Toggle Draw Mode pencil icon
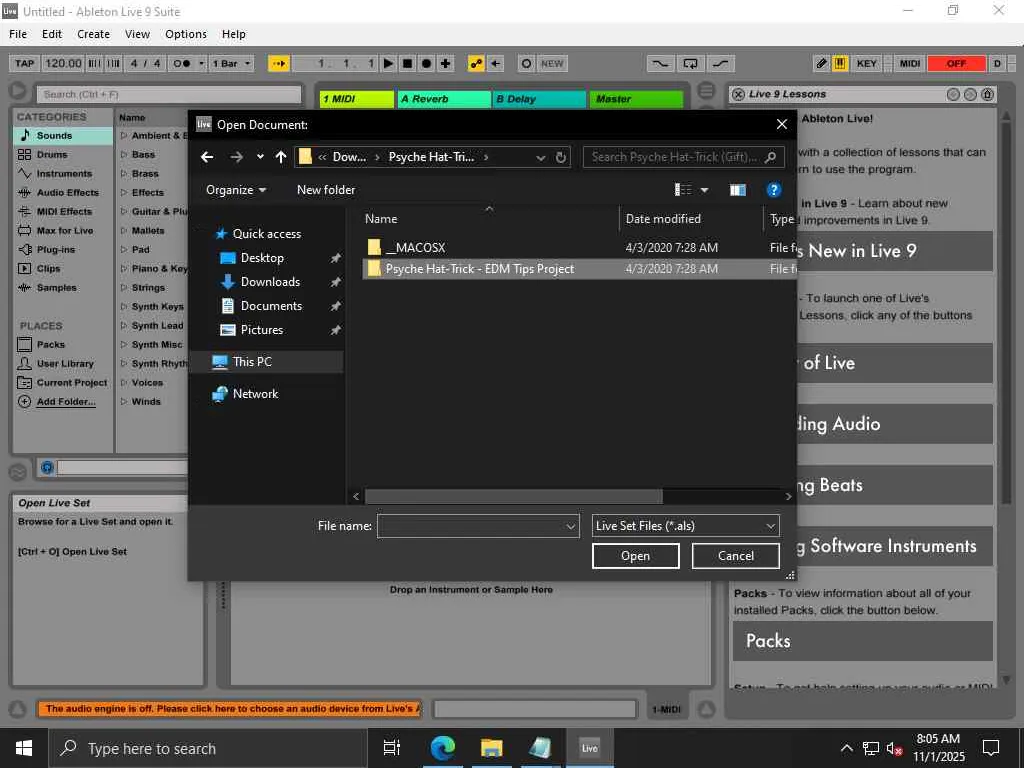The image size is (1024, 768). (822, 63)
